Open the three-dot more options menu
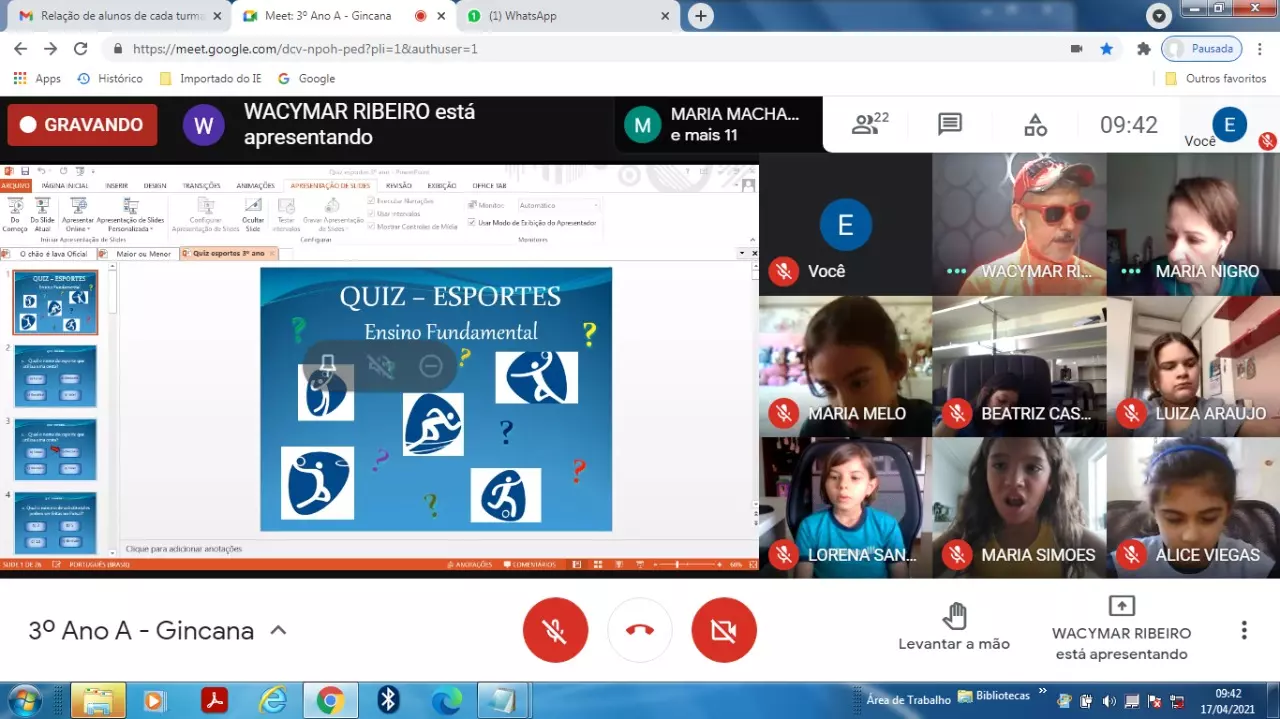This screenshot has width=1280, height=719. (x=1244, y=630)
